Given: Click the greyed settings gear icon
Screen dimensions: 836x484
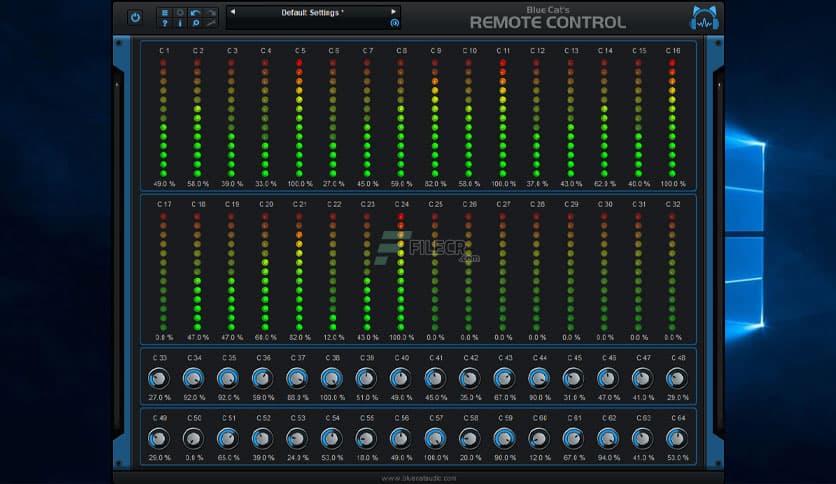Looking at the screenshot, I should coord(180,13).
